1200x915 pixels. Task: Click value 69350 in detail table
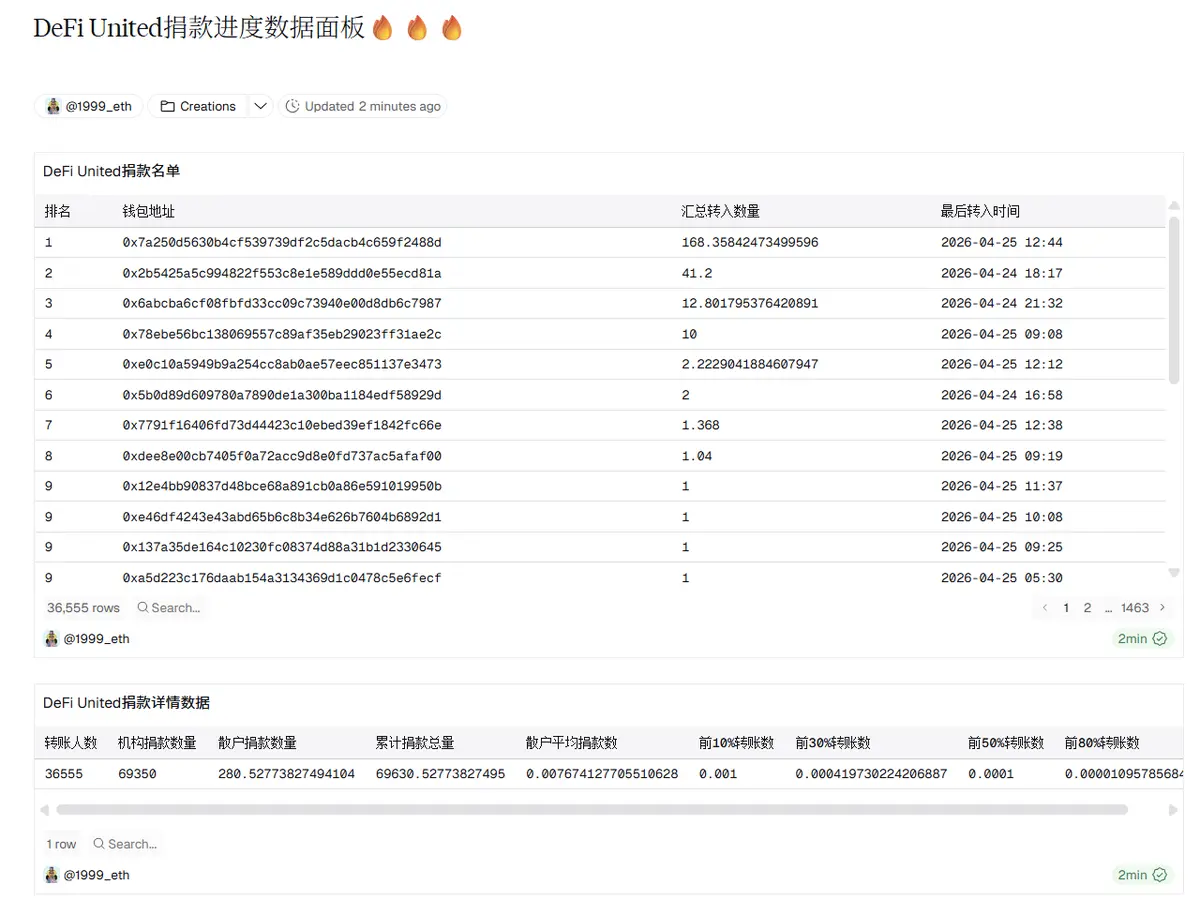pyautogui.click(x=137, y=774)
